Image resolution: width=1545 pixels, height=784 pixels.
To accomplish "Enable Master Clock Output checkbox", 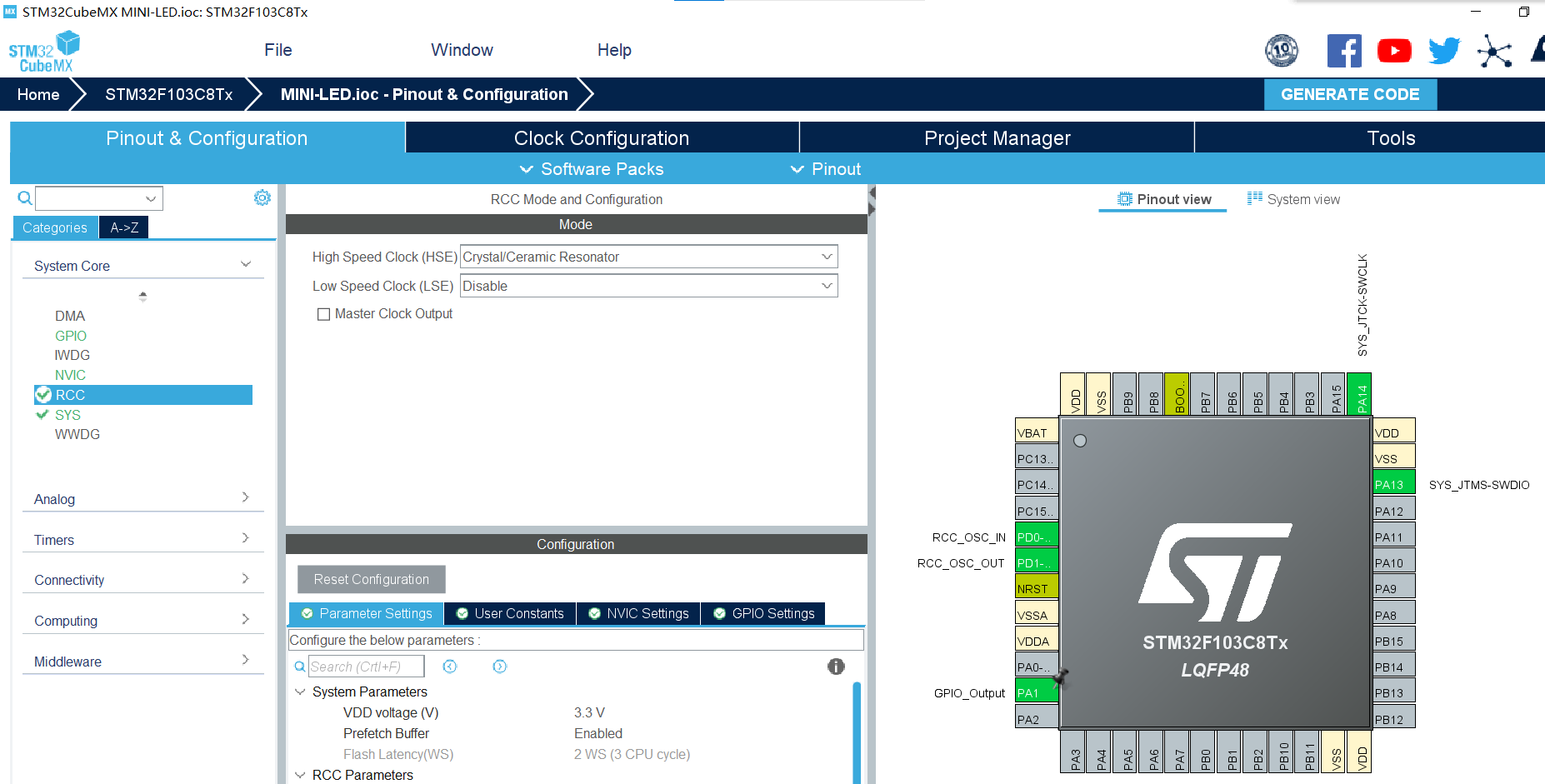I will click(323, 314).
